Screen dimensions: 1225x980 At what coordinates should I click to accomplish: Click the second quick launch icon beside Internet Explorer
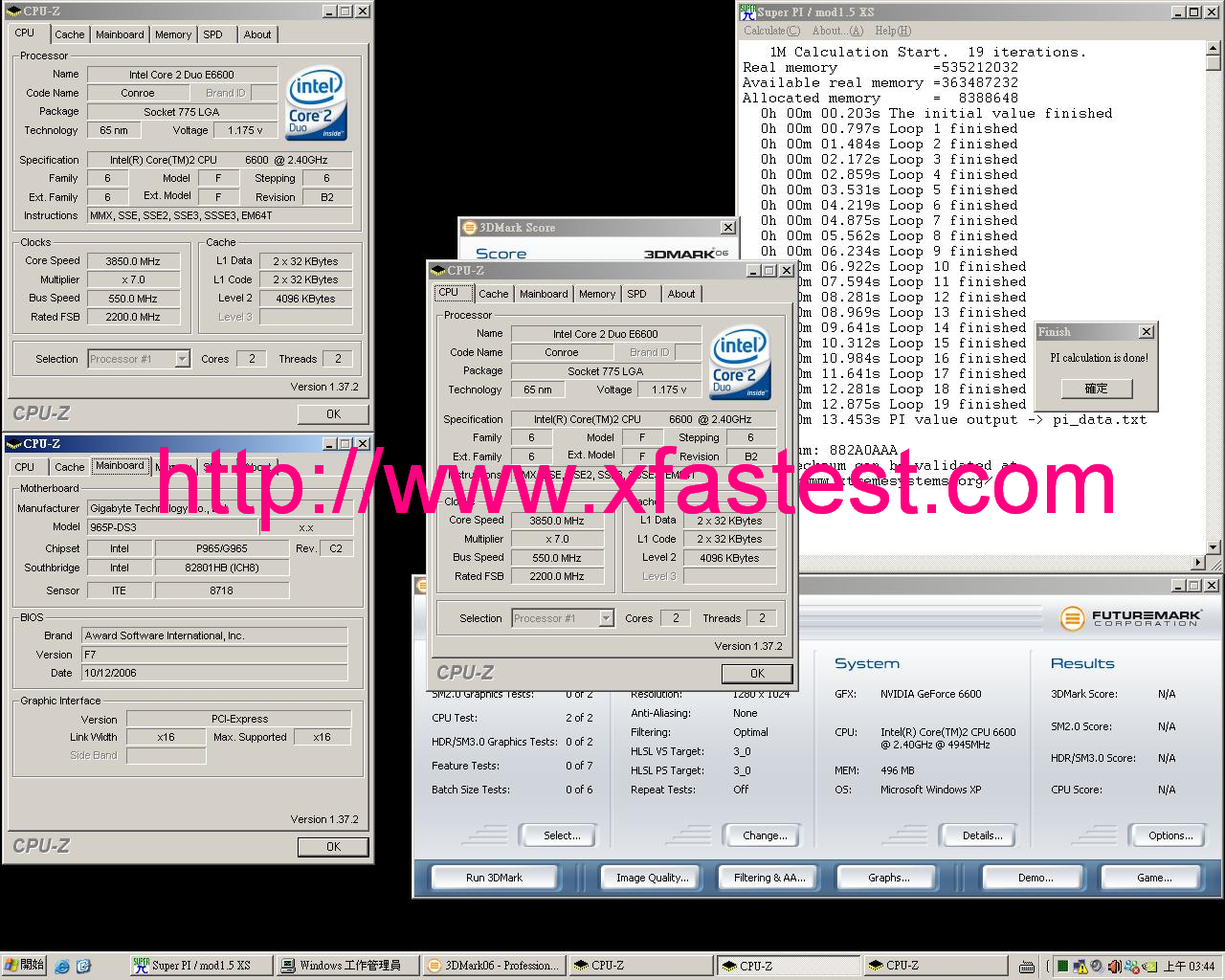(x=83, y=967)
